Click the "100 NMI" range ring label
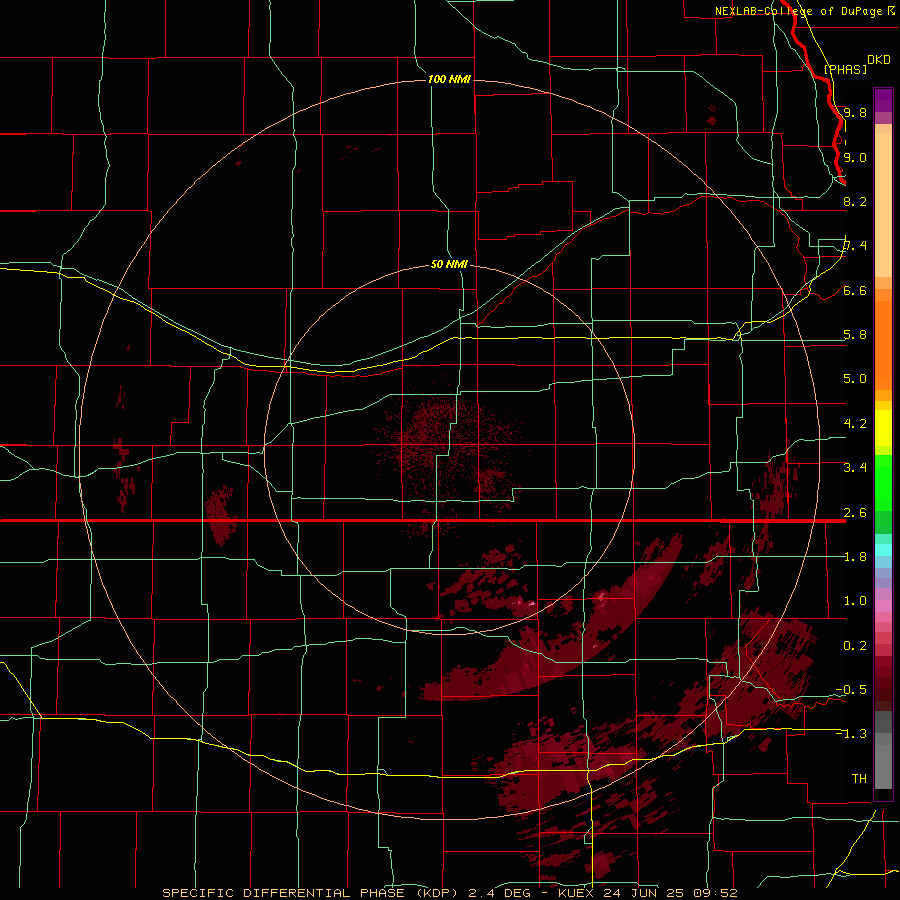 449,79
